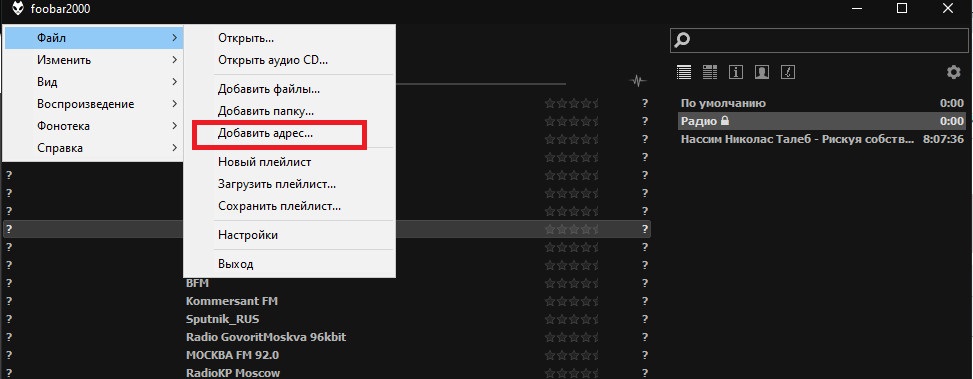The height and width of the screenshot is (379, 973).
Task: Open the Вид menu
Action: pos(94,82)
